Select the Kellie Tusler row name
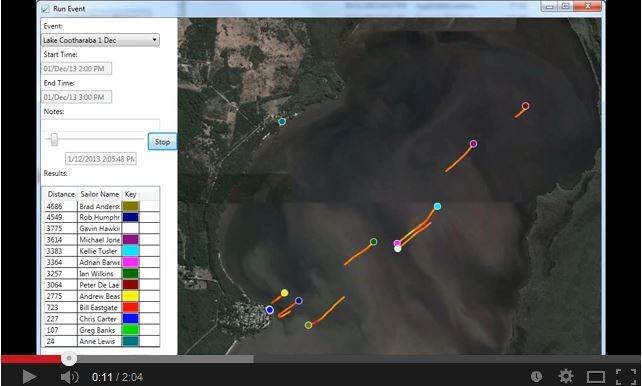This screenshot has height=386, width=642. tap(99, 251)
